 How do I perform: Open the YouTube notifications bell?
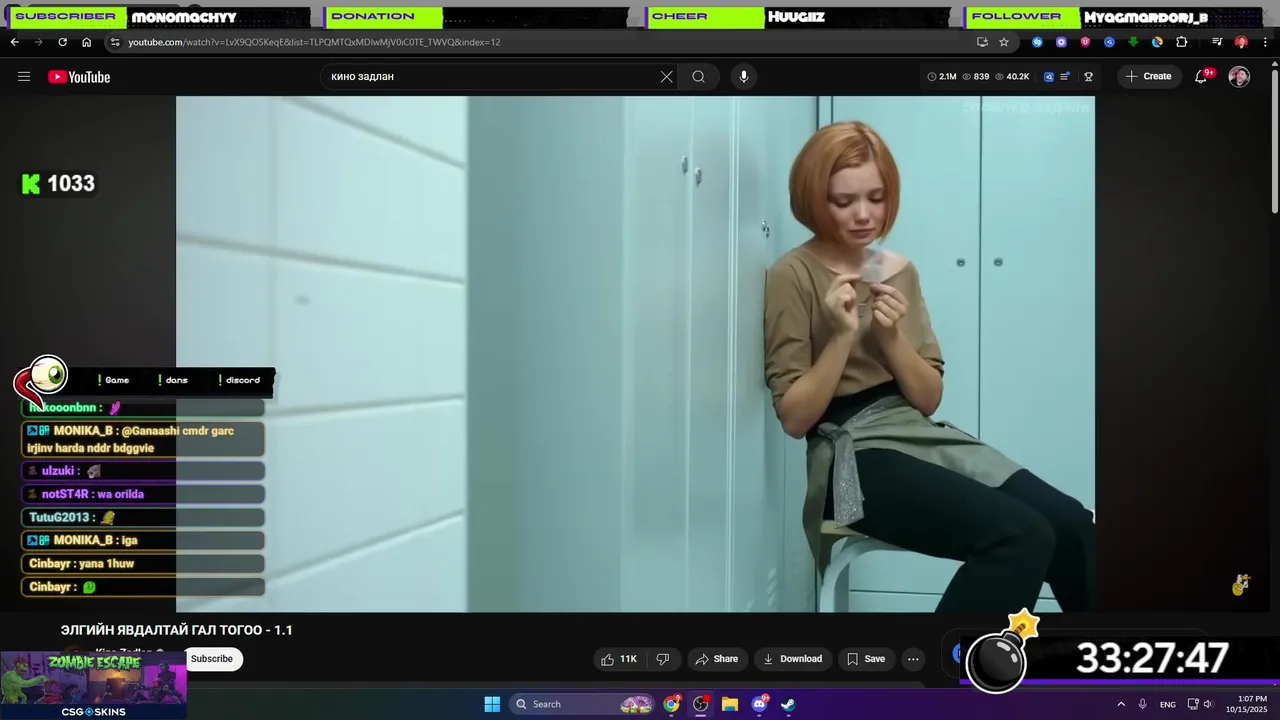1202,76
